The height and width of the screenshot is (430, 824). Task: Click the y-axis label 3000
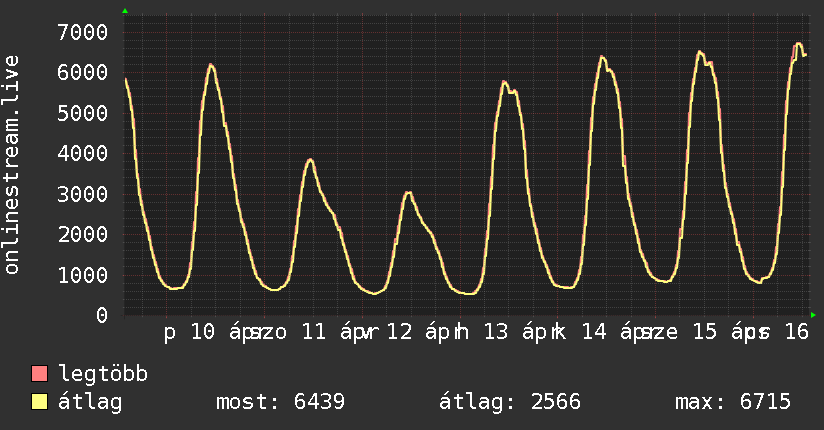[83, 194]
